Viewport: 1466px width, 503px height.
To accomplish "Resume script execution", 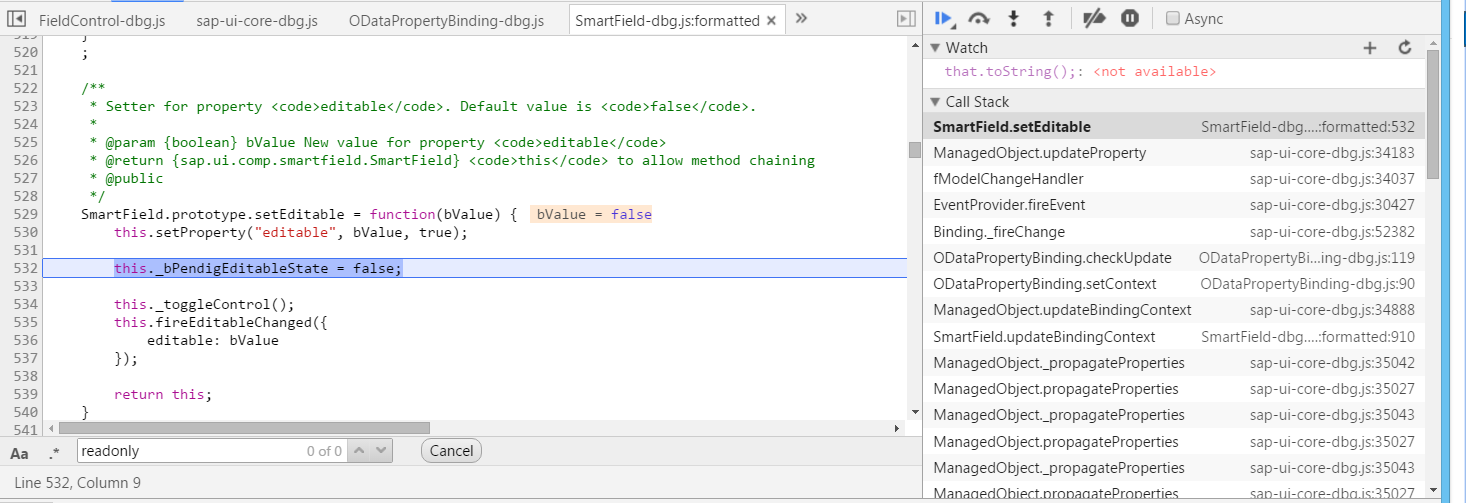I will click(942, 18).
